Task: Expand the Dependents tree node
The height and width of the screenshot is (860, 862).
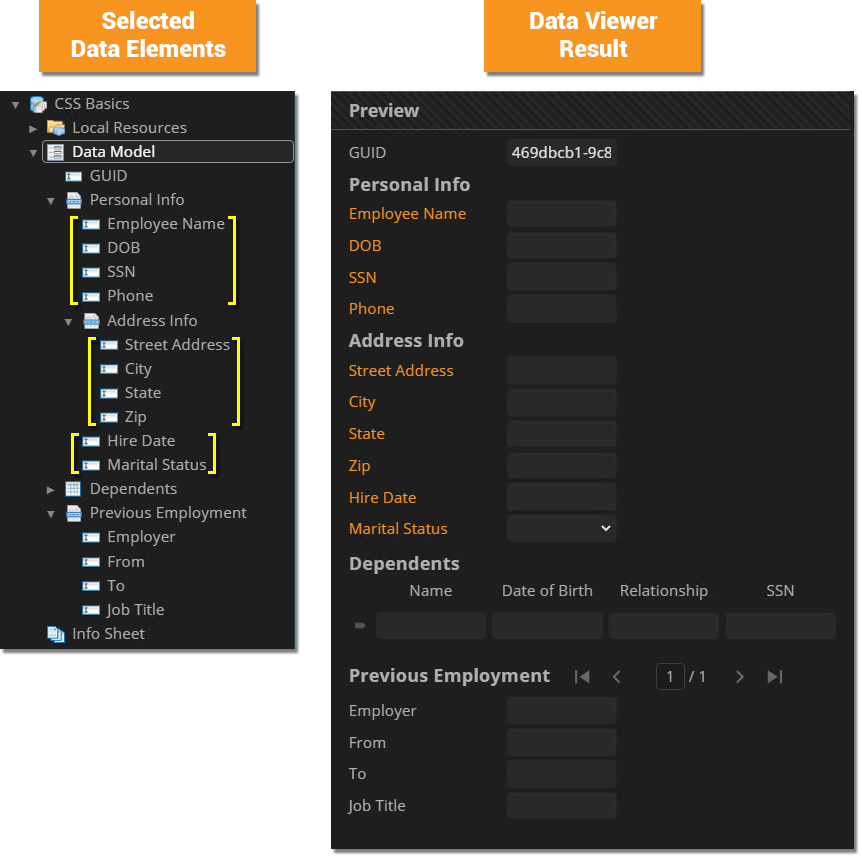Action: (x=51, y=489)
